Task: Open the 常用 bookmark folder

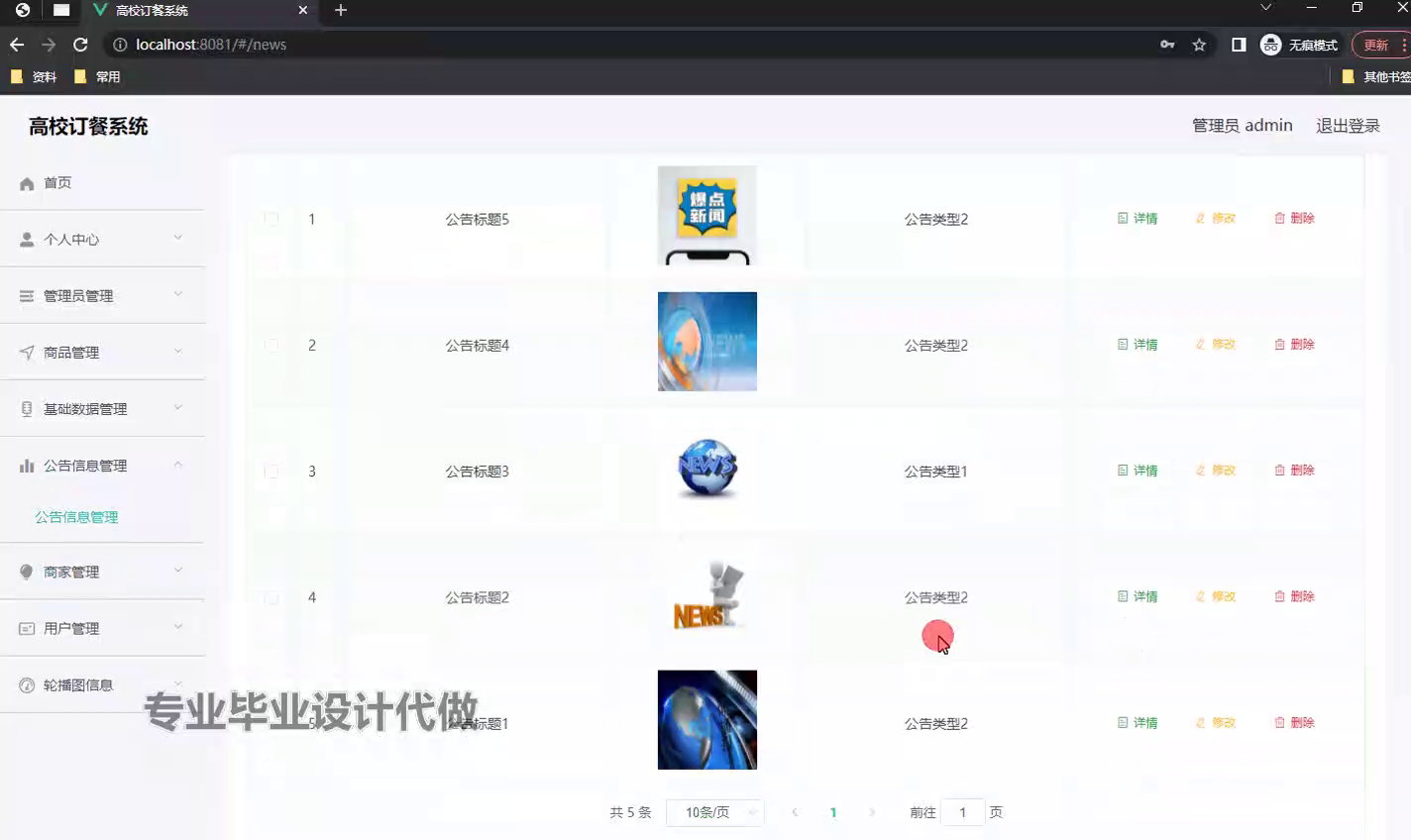Action: pos(97,76)
